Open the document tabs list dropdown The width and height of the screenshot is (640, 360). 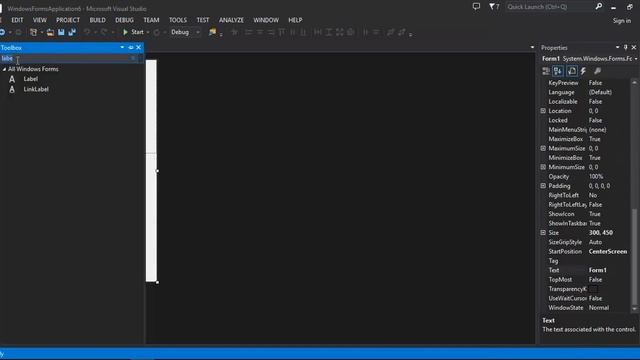pyautogui.click(x=532, y=47)
